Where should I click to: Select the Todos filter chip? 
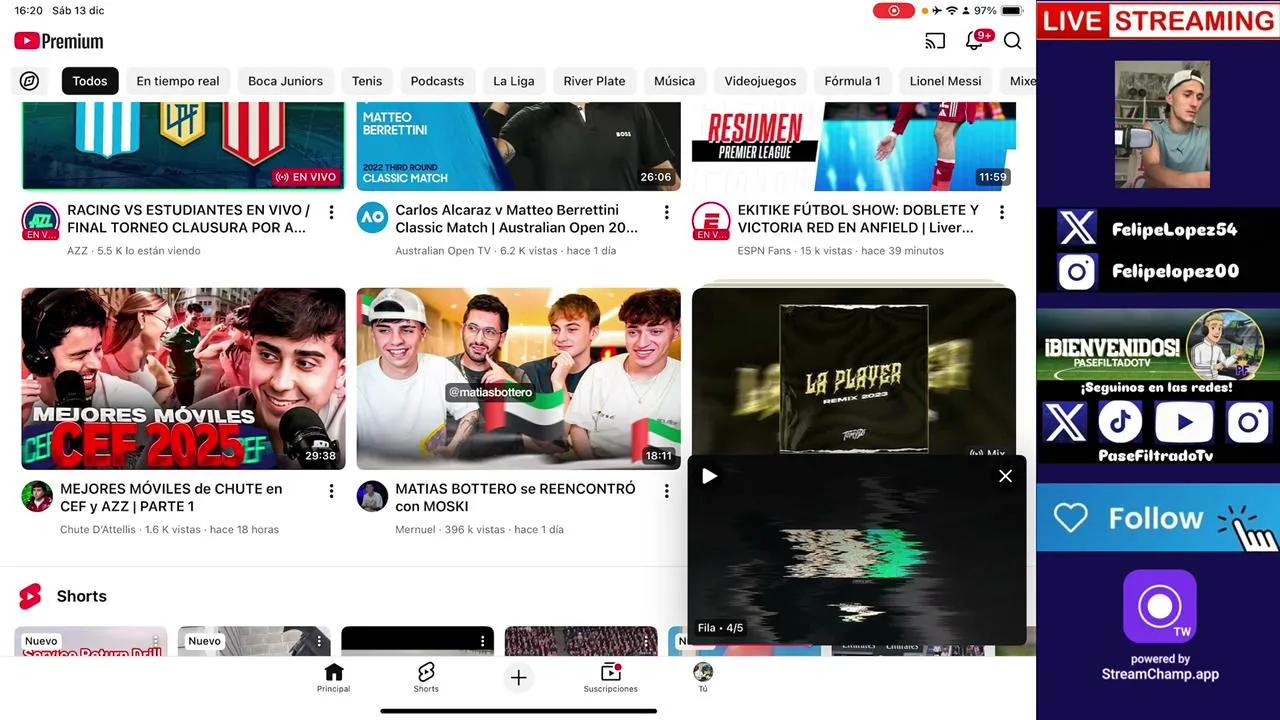tap(90, 81)
